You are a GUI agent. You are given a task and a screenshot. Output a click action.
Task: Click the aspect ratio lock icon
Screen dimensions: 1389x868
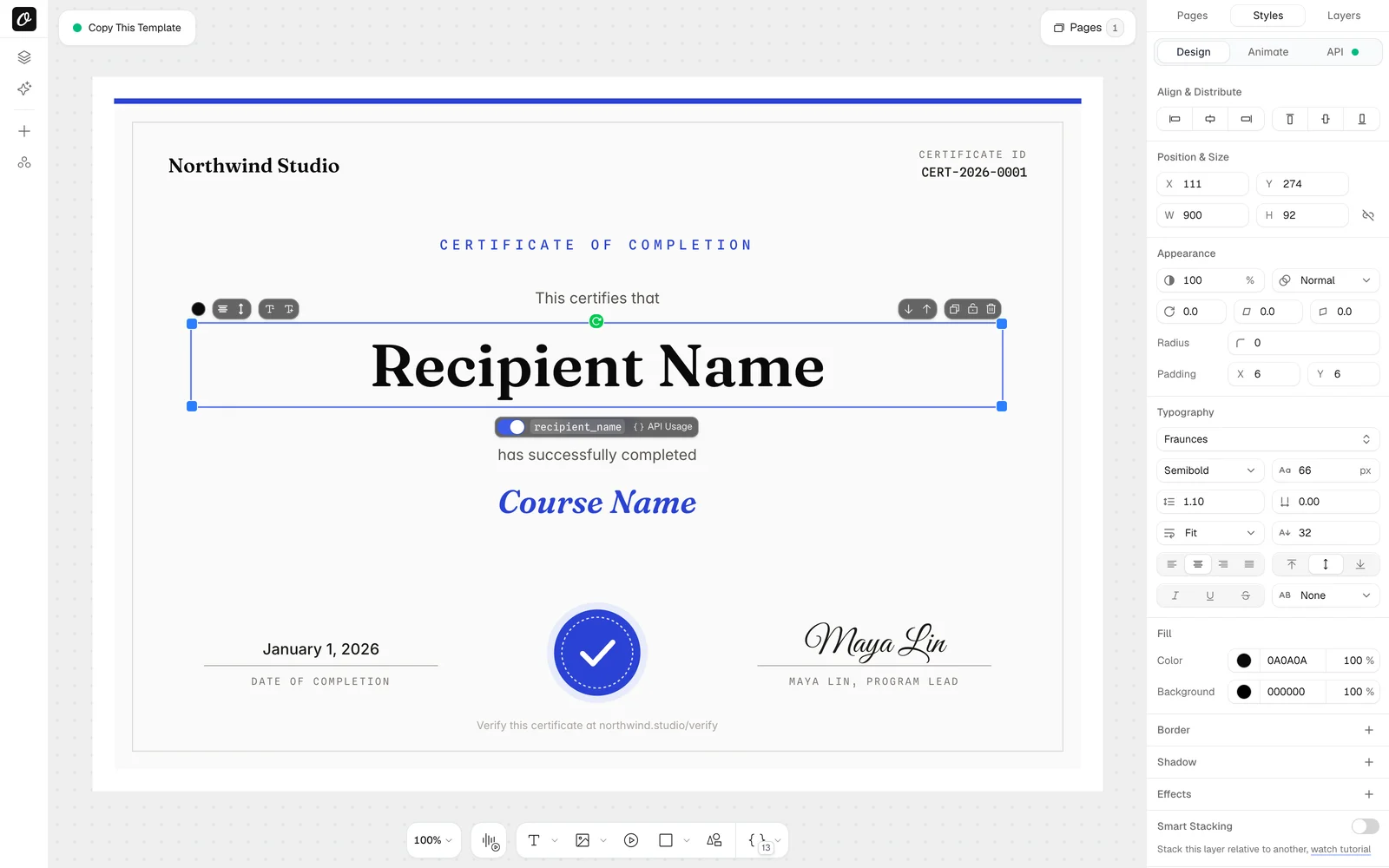tap(1368, 215)
